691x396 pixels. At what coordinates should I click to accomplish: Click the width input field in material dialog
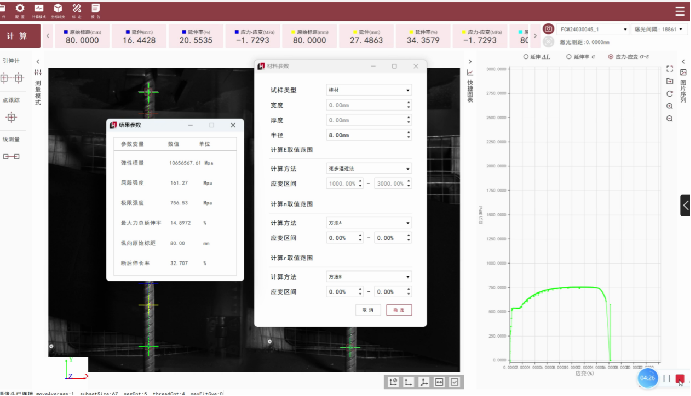tap(369, 105)
